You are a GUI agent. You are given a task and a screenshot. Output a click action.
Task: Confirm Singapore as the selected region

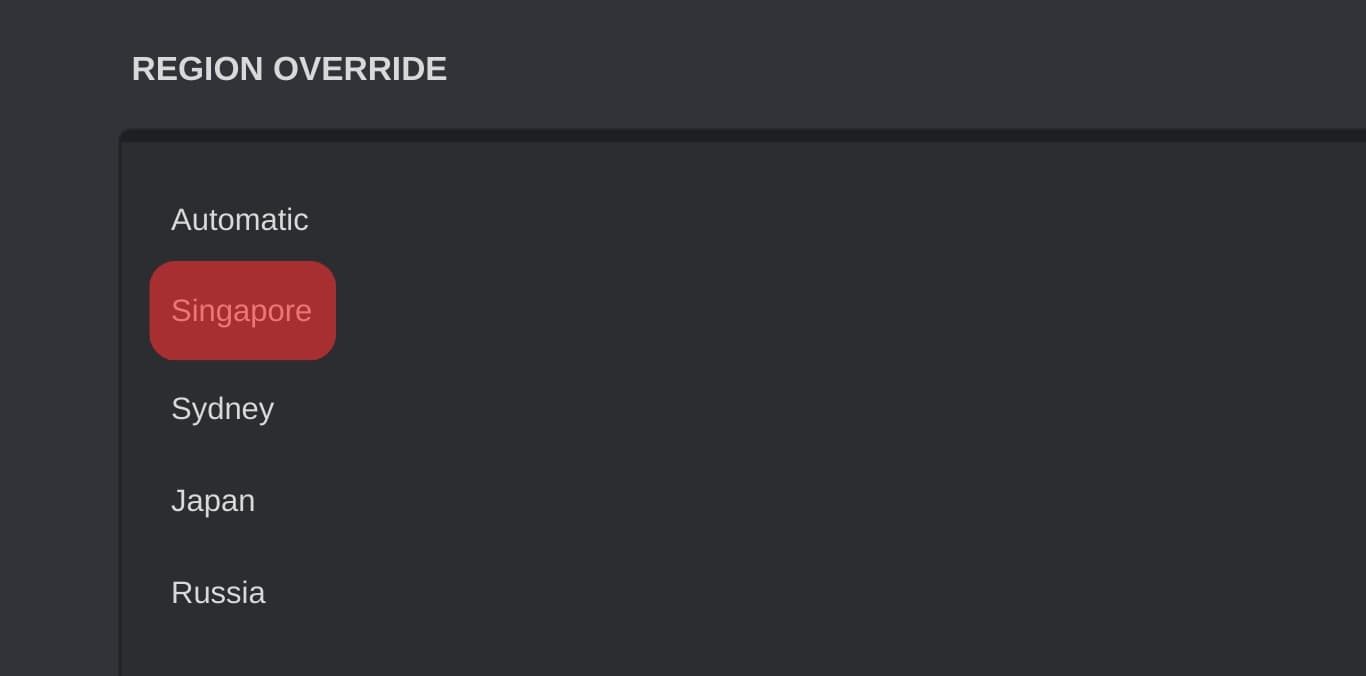coord(242,310)
